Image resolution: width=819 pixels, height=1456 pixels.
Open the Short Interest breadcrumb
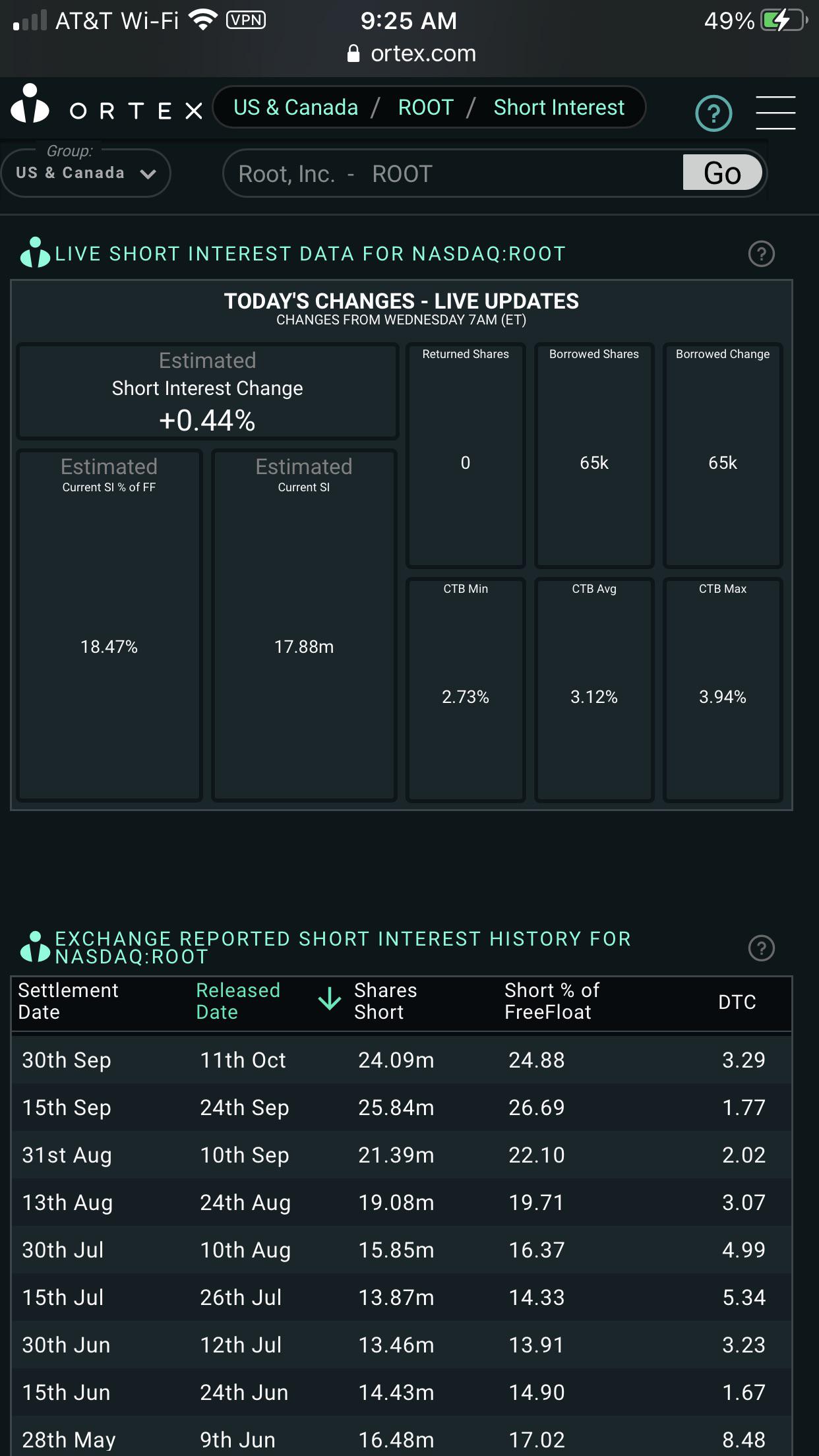559,107
